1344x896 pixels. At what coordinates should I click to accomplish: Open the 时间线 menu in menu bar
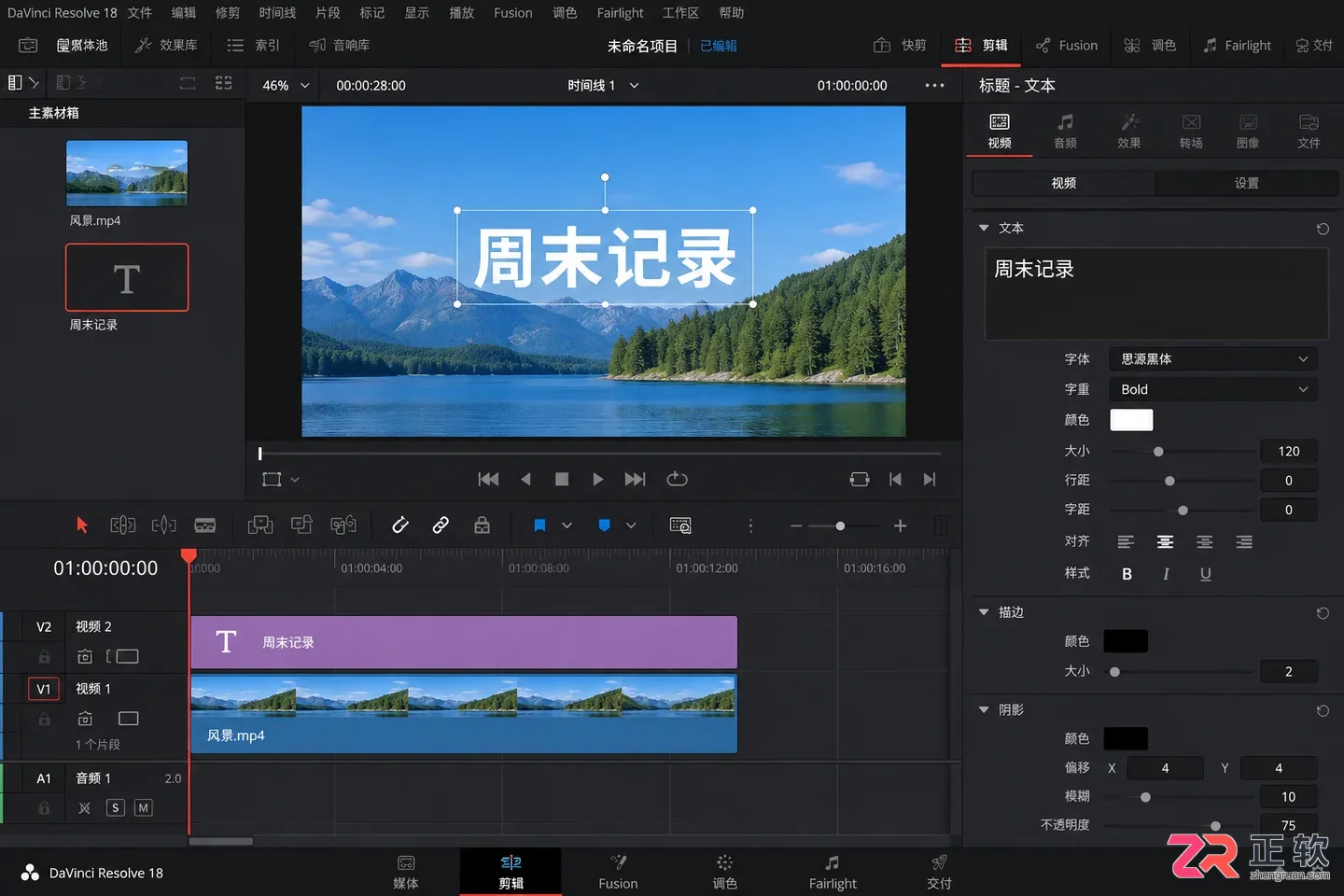tap(277, 12)
